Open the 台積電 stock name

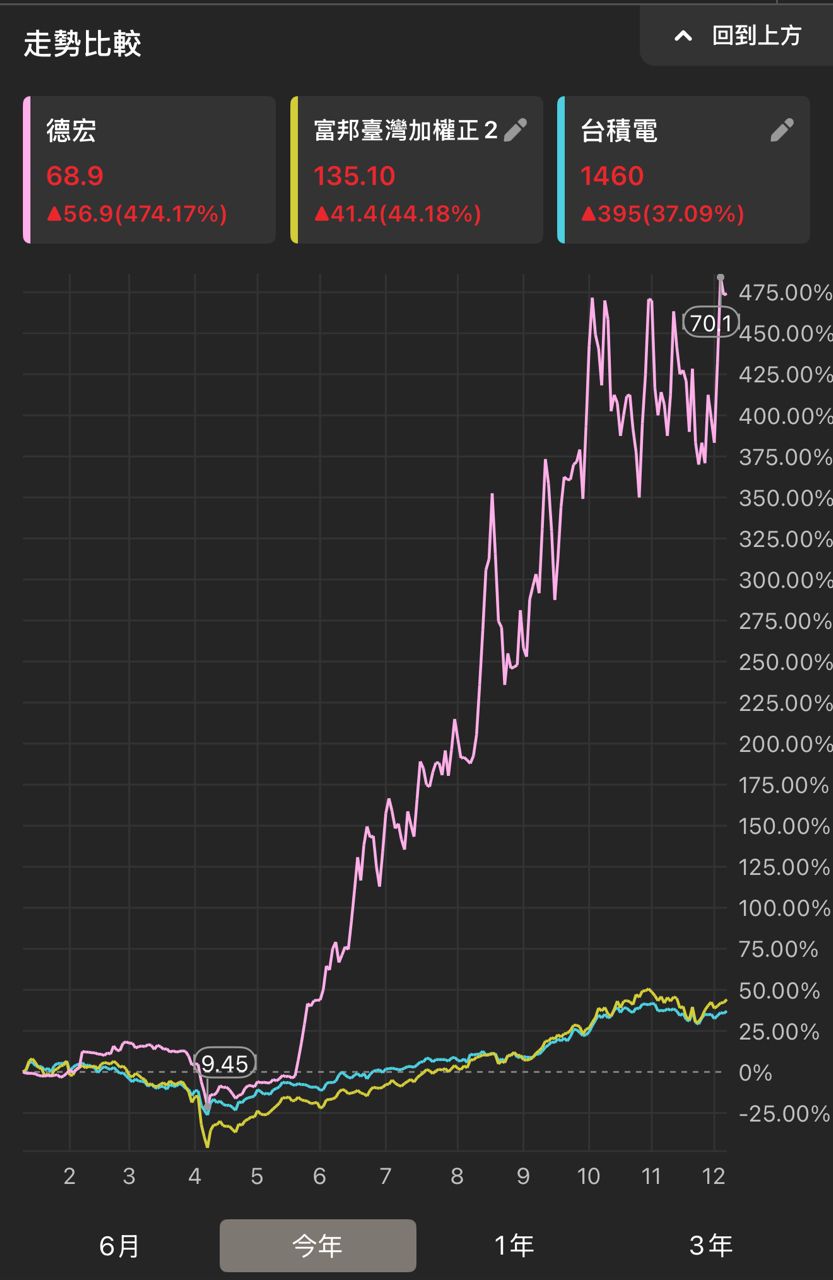click(x=619, y=131)
